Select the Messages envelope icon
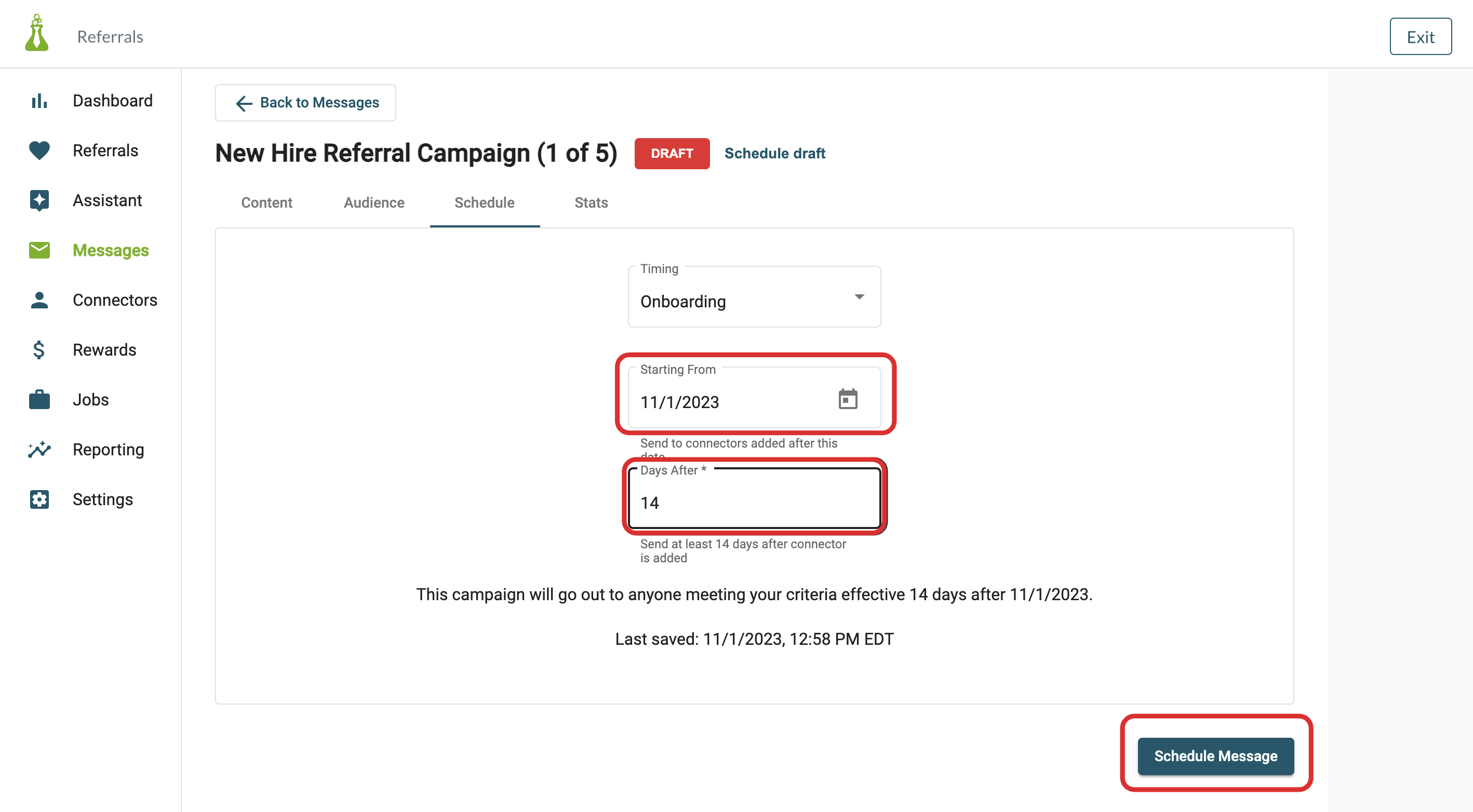This screenshot has width=1473, height=812. 39,250
